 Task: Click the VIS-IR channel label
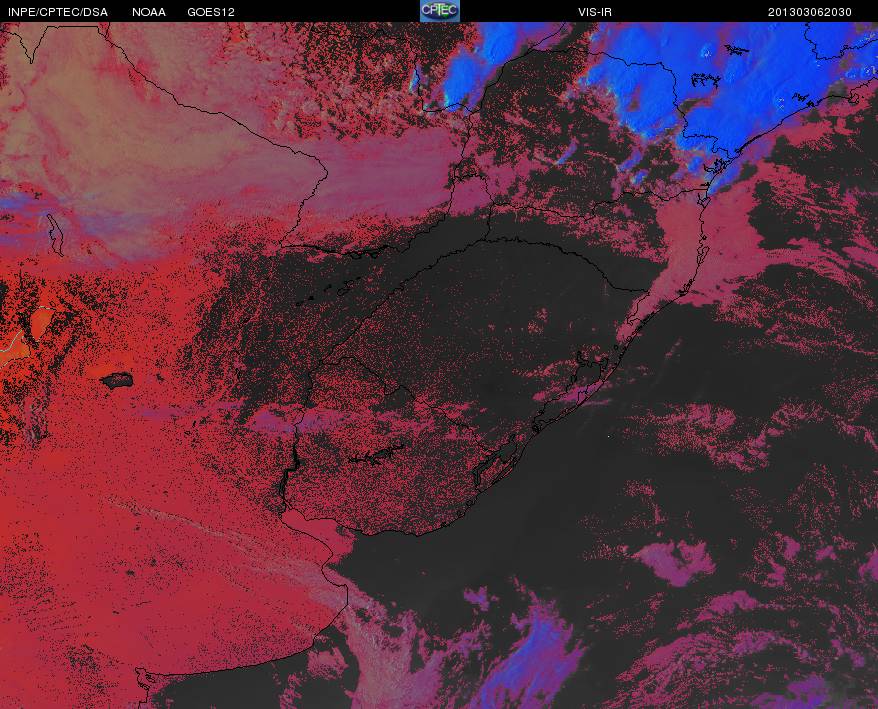coord(595,12)
